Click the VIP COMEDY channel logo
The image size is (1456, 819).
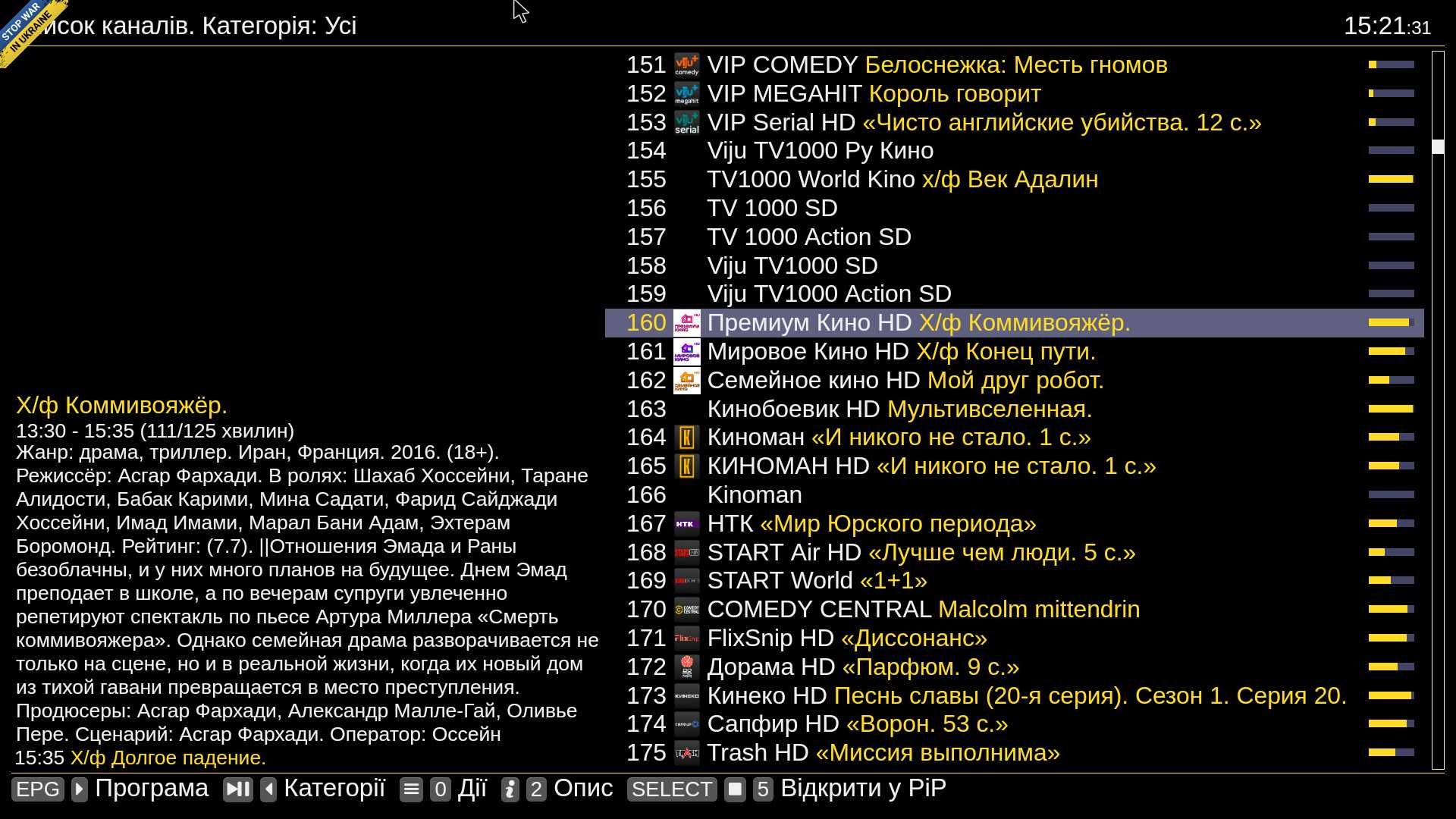[x=687, y=65]
